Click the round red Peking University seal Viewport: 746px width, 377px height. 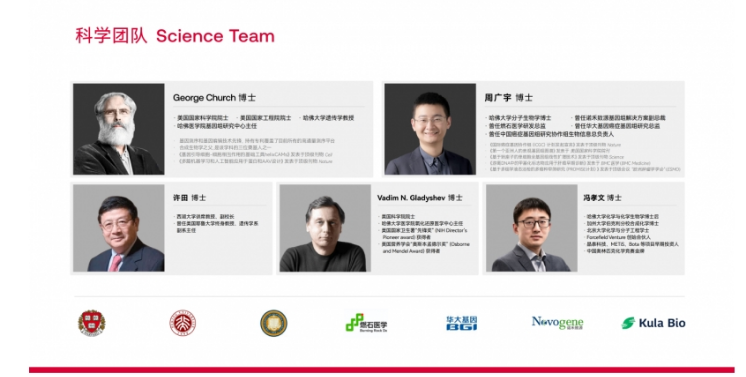pyautogui.click(x=183, y=323)
